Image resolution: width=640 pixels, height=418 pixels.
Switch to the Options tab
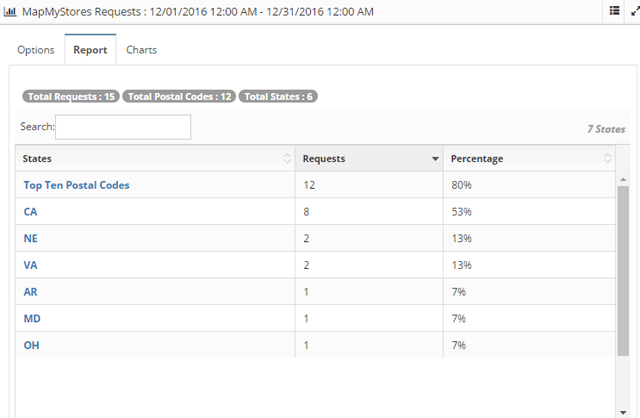pos(36,49)
